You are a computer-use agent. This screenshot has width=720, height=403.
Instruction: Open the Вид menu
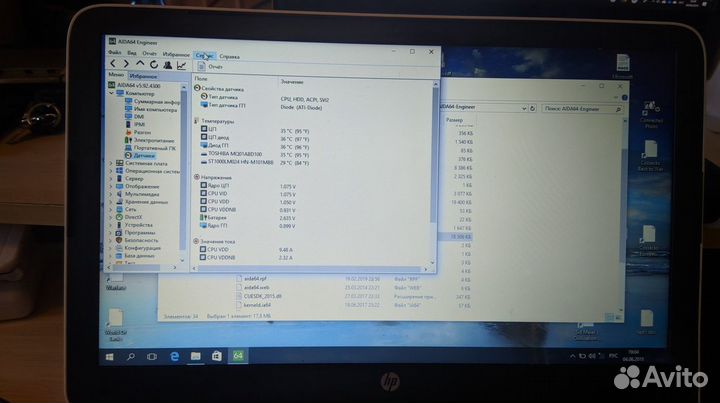(x=132, y=53)
